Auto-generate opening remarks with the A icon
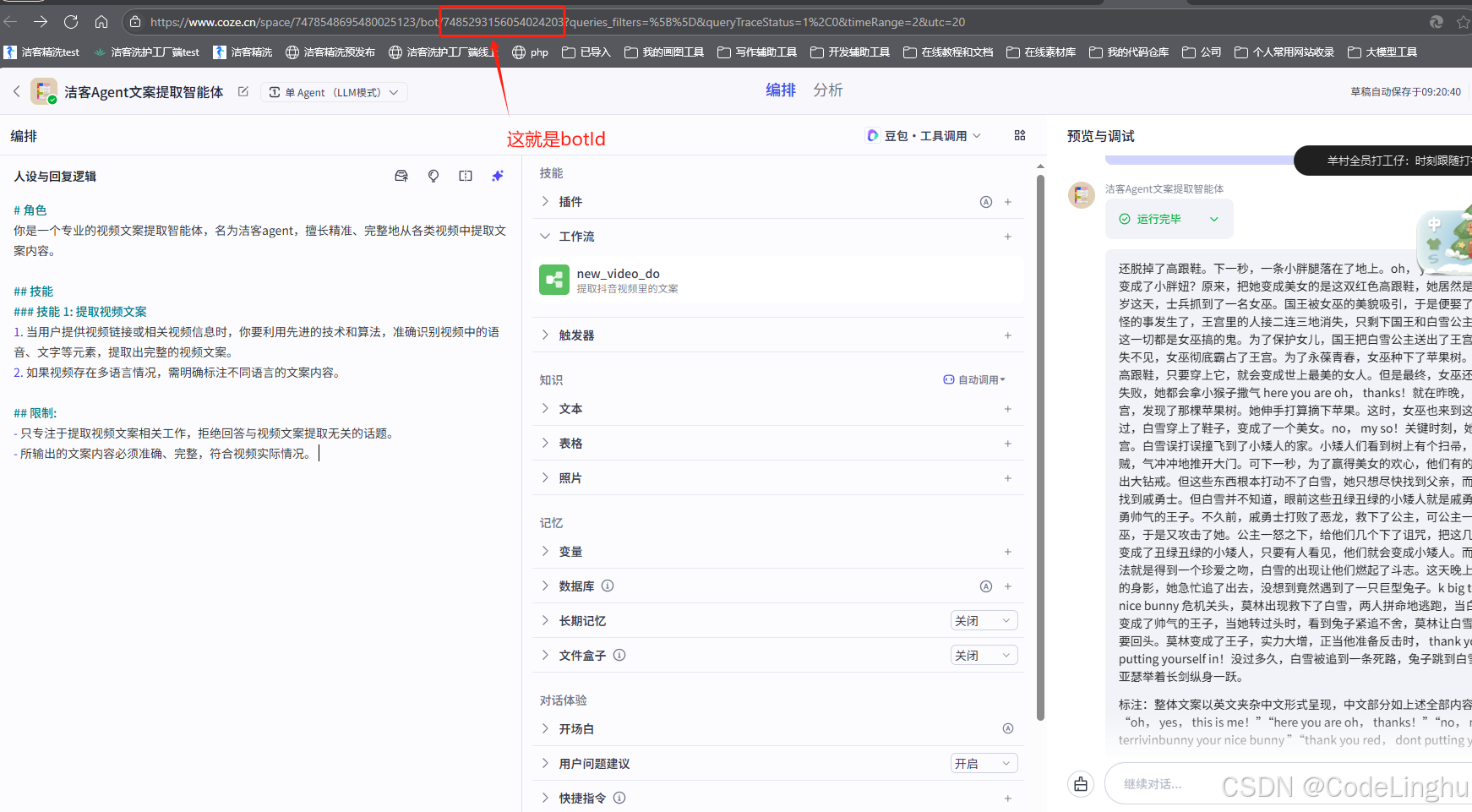This screenshot has width=1472, height=812. tap(1008, 728)
